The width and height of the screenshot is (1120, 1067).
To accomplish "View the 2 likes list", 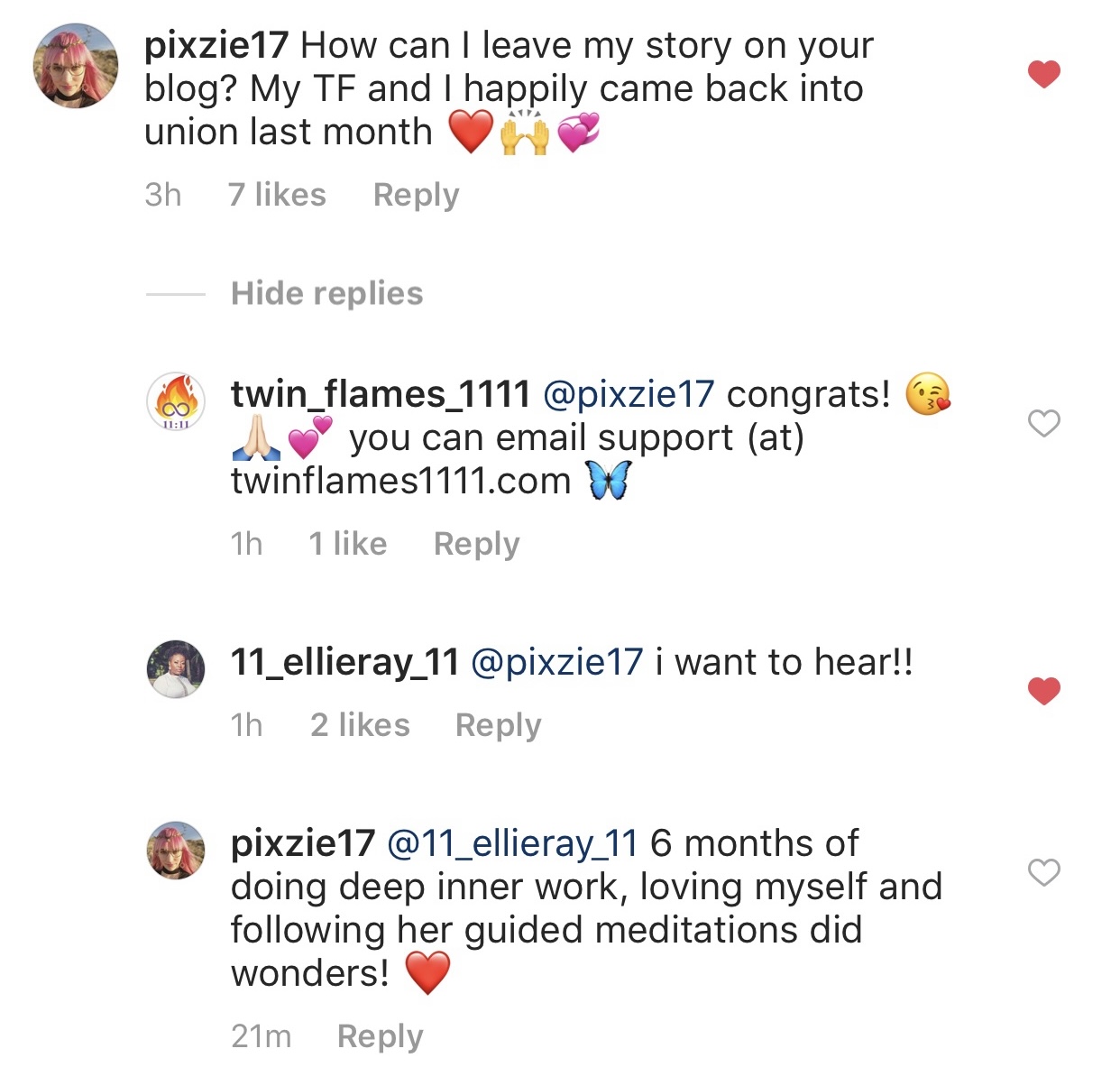I will [x=360, y=725].
